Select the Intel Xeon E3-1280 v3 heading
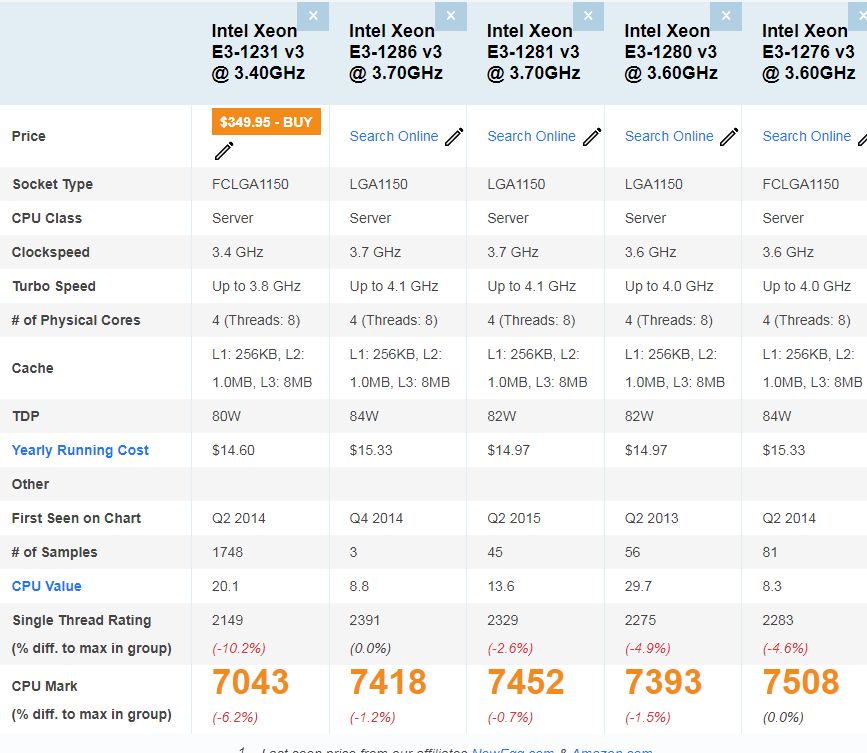This screenshot has width=867, height=753. click(671, 52)
